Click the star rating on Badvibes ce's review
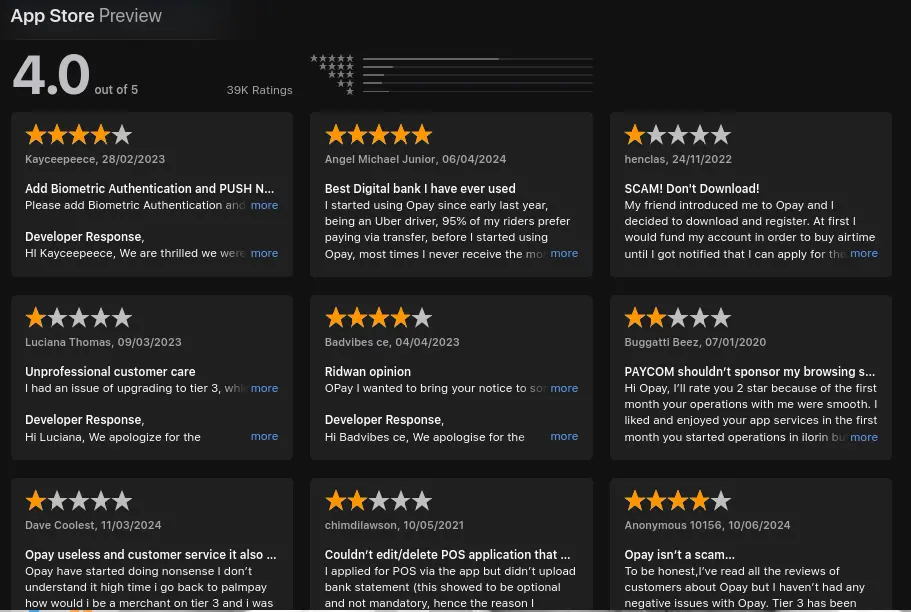Viewport: 911px width, 612px height. [x=378, y=318]
